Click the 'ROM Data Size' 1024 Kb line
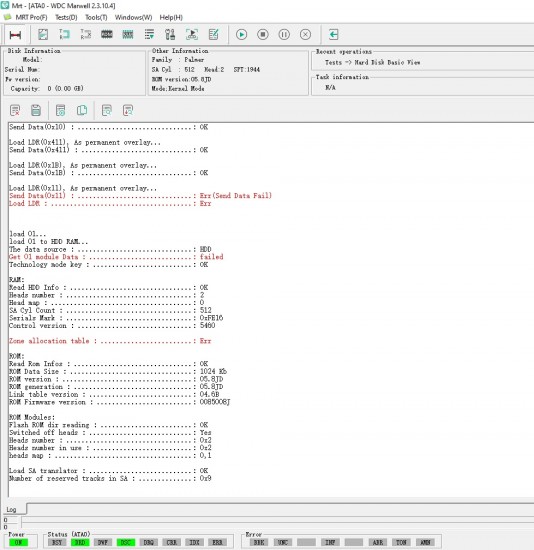This screenshot has height=550, width=534. click(118, 371)
